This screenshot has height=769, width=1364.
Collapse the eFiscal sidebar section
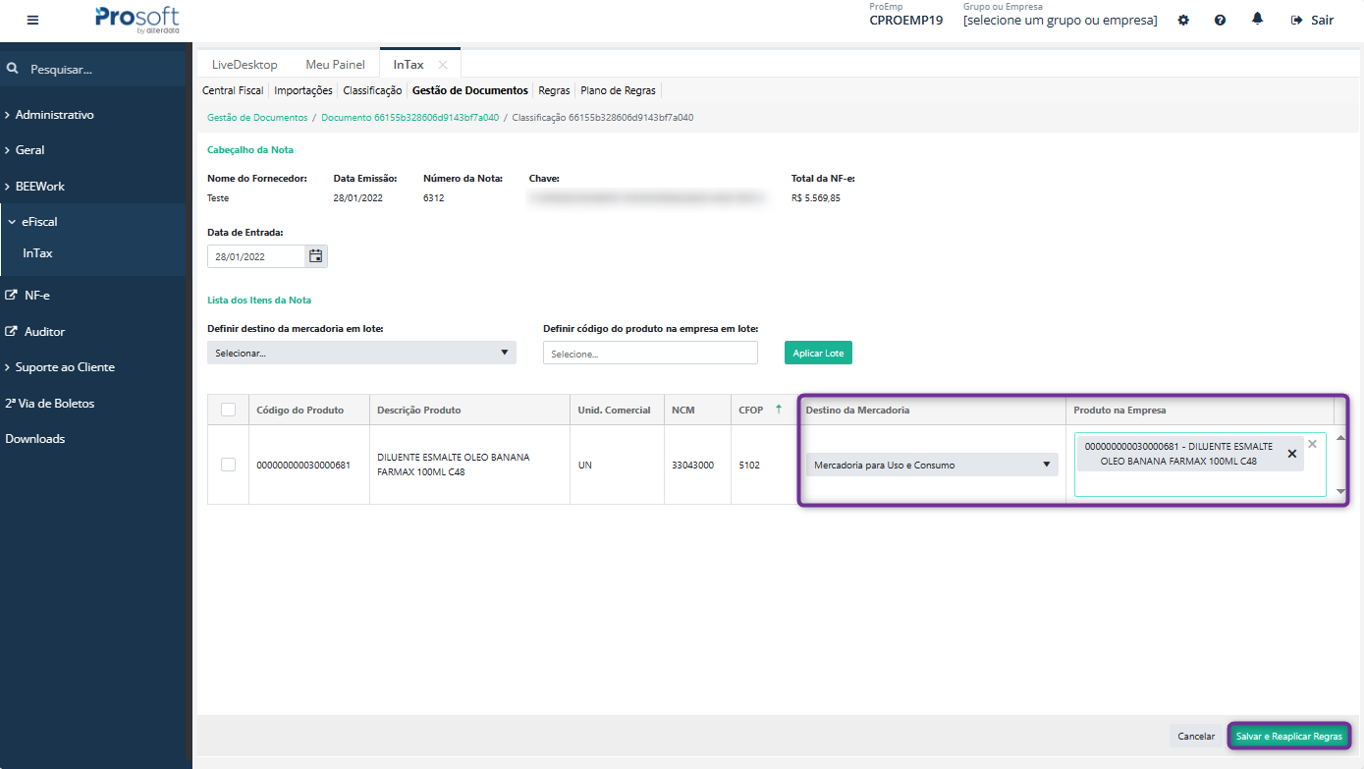coord(33,221)
